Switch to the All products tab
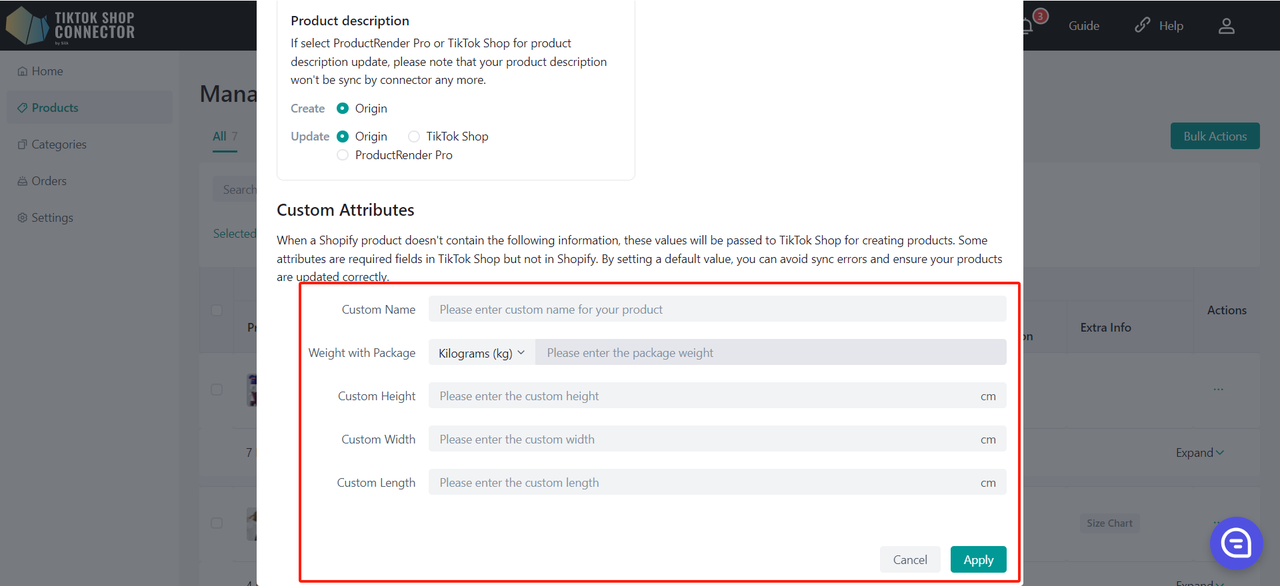1280x586 pixels. click(x=225, y=136)
